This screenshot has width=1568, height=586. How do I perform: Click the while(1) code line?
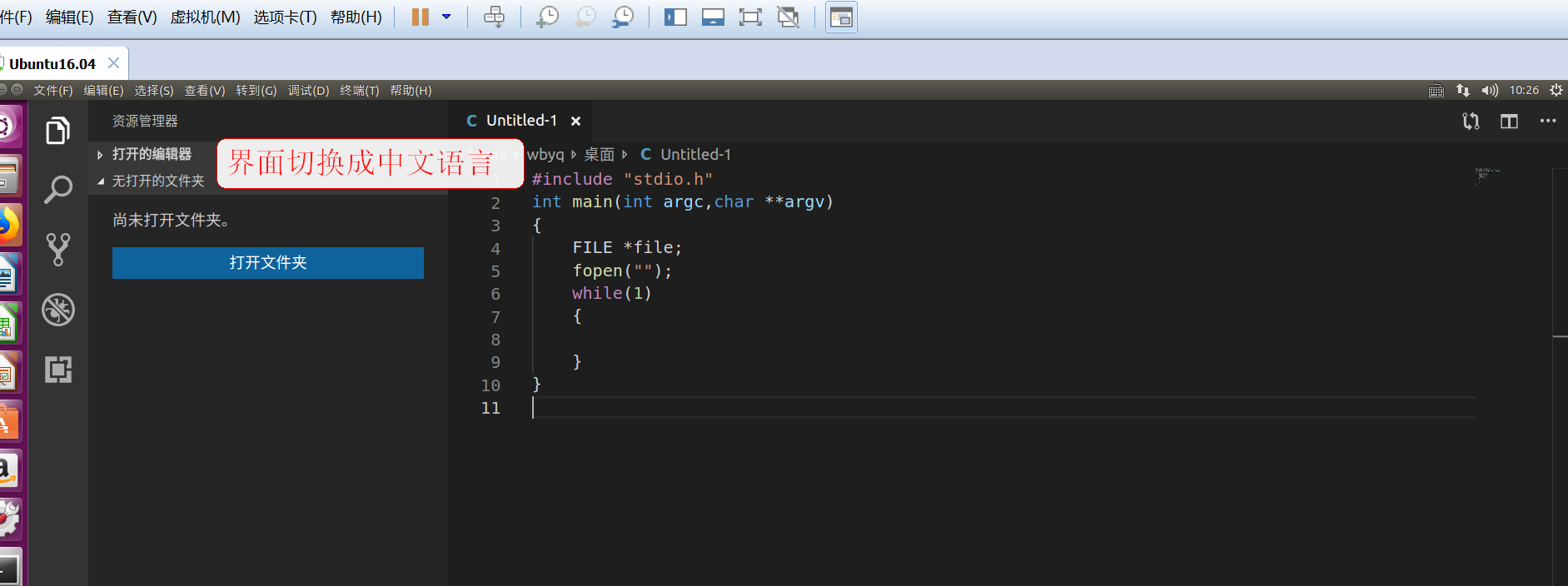click(x=611, y=294)
